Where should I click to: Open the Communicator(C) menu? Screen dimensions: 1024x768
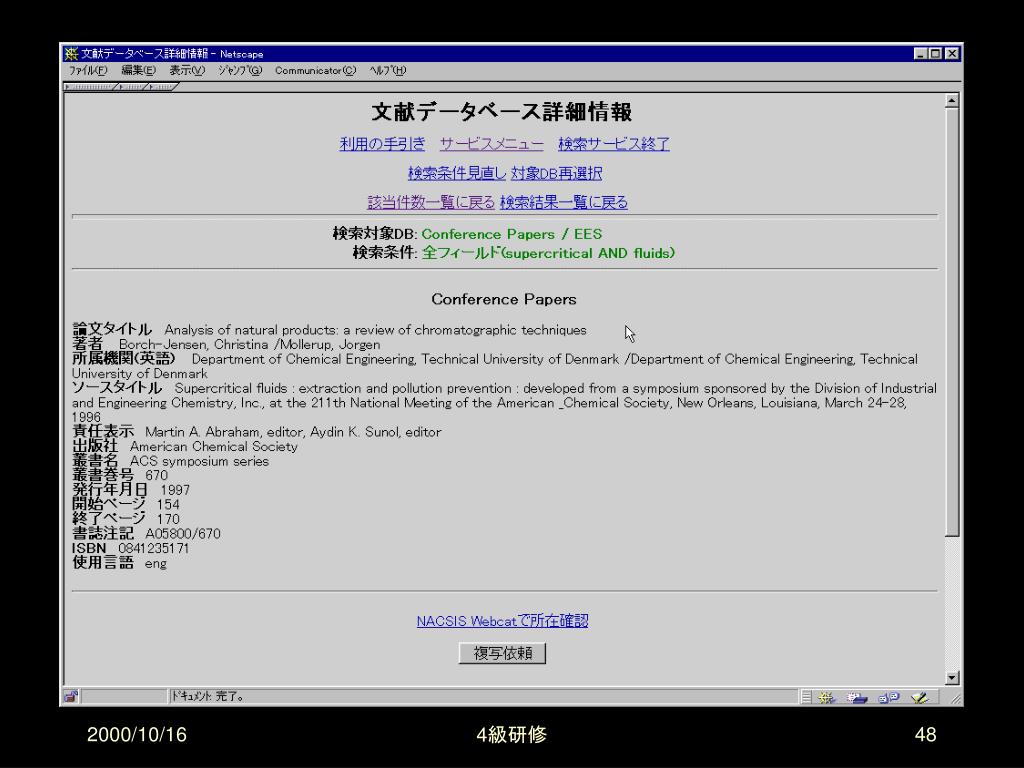315,71
